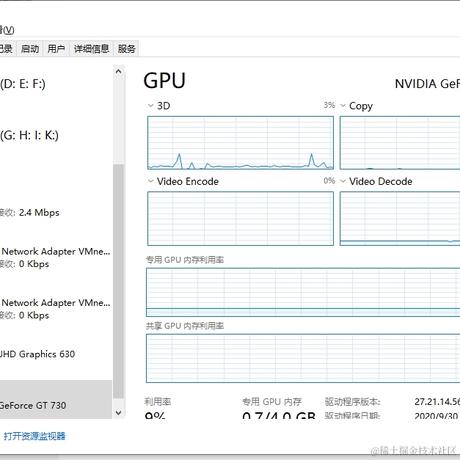Select the GeForce GT 730 GPU entry
This screenshot has width=460, height=460.
[x=56, y=399]
